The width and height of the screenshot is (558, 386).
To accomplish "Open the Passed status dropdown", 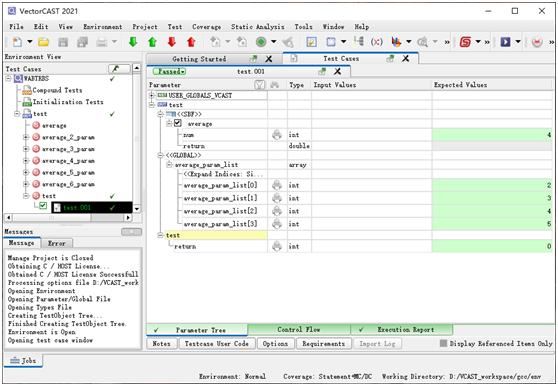I will tap(169, 72).
